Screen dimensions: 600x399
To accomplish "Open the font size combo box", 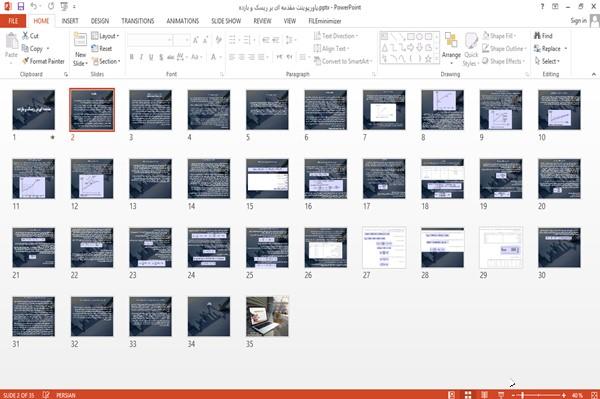I will (x=181, y=40).
